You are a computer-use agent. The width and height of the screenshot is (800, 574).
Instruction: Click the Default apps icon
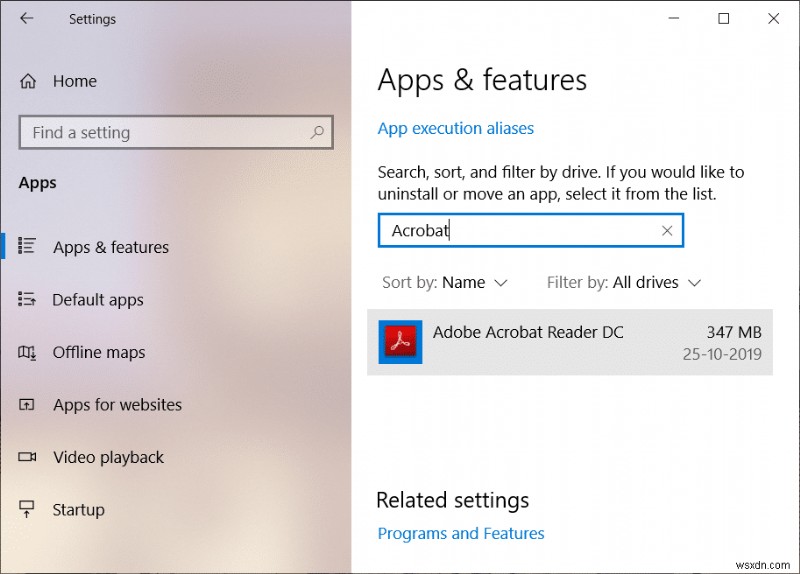tap(27, 298)
